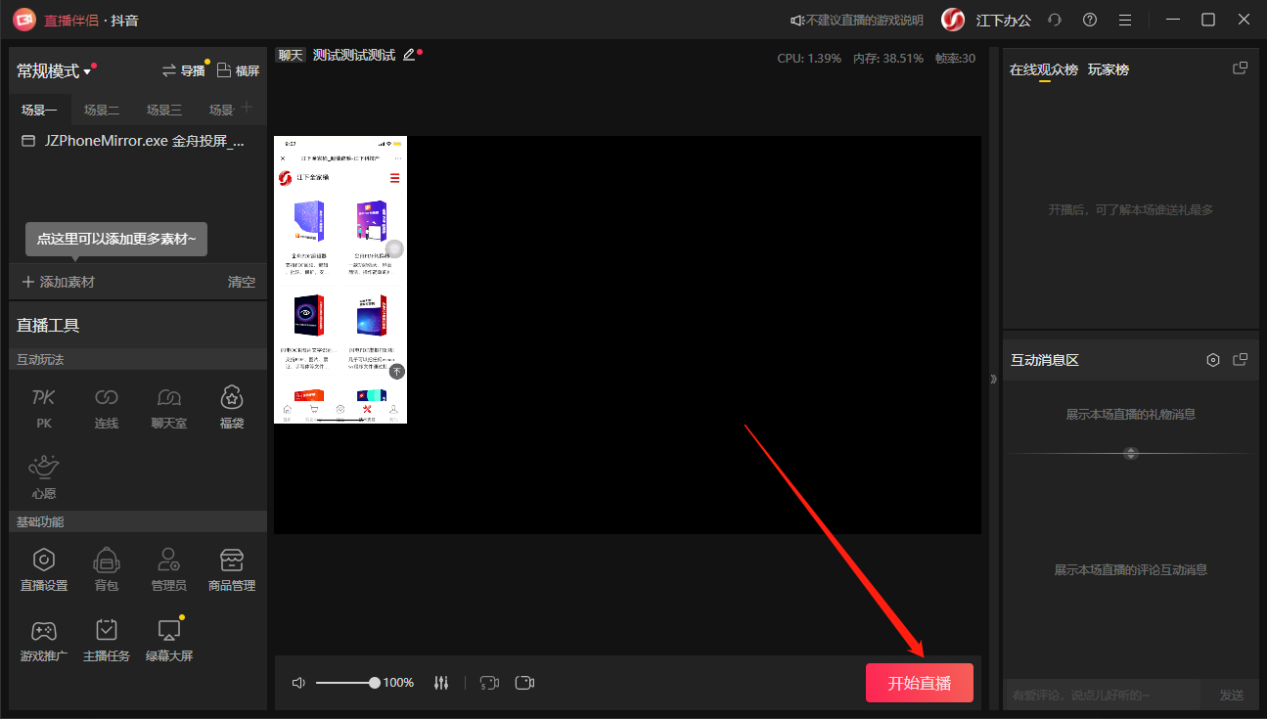Screen dimensions: 1267x719
Task: Click 开始直播 to start streaming
Action: (920, 683)
